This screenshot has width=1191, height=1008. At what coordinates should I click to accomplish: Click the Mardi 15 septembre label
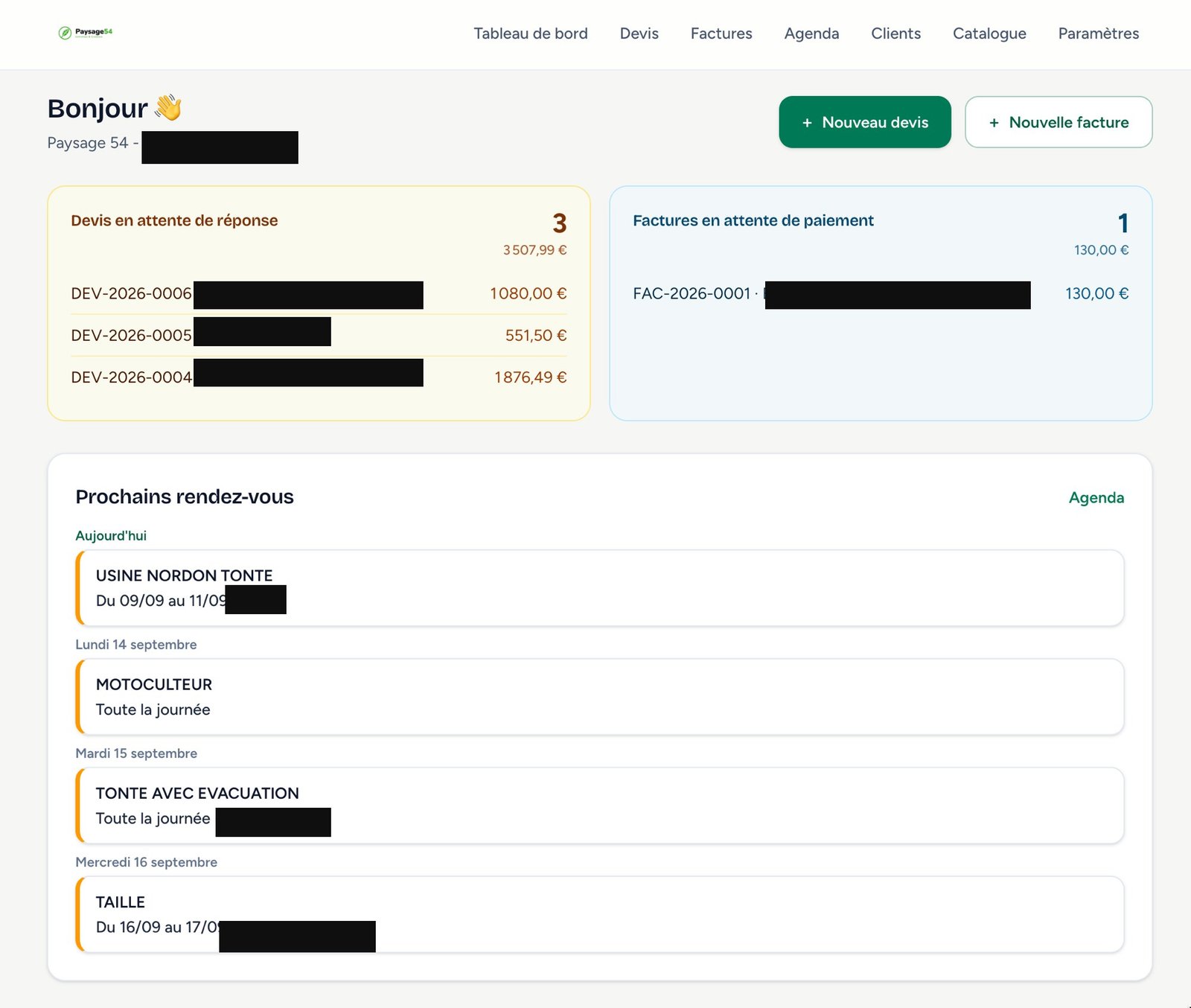coord(136,753)
